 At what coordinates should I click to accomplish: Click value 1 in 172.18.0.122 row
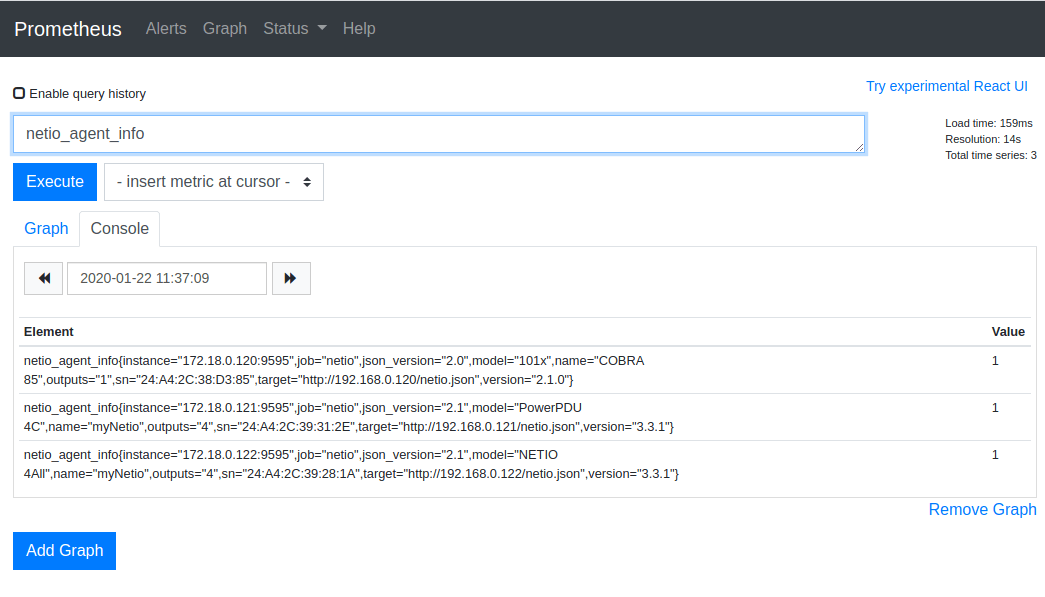click(x=995, y=455)
